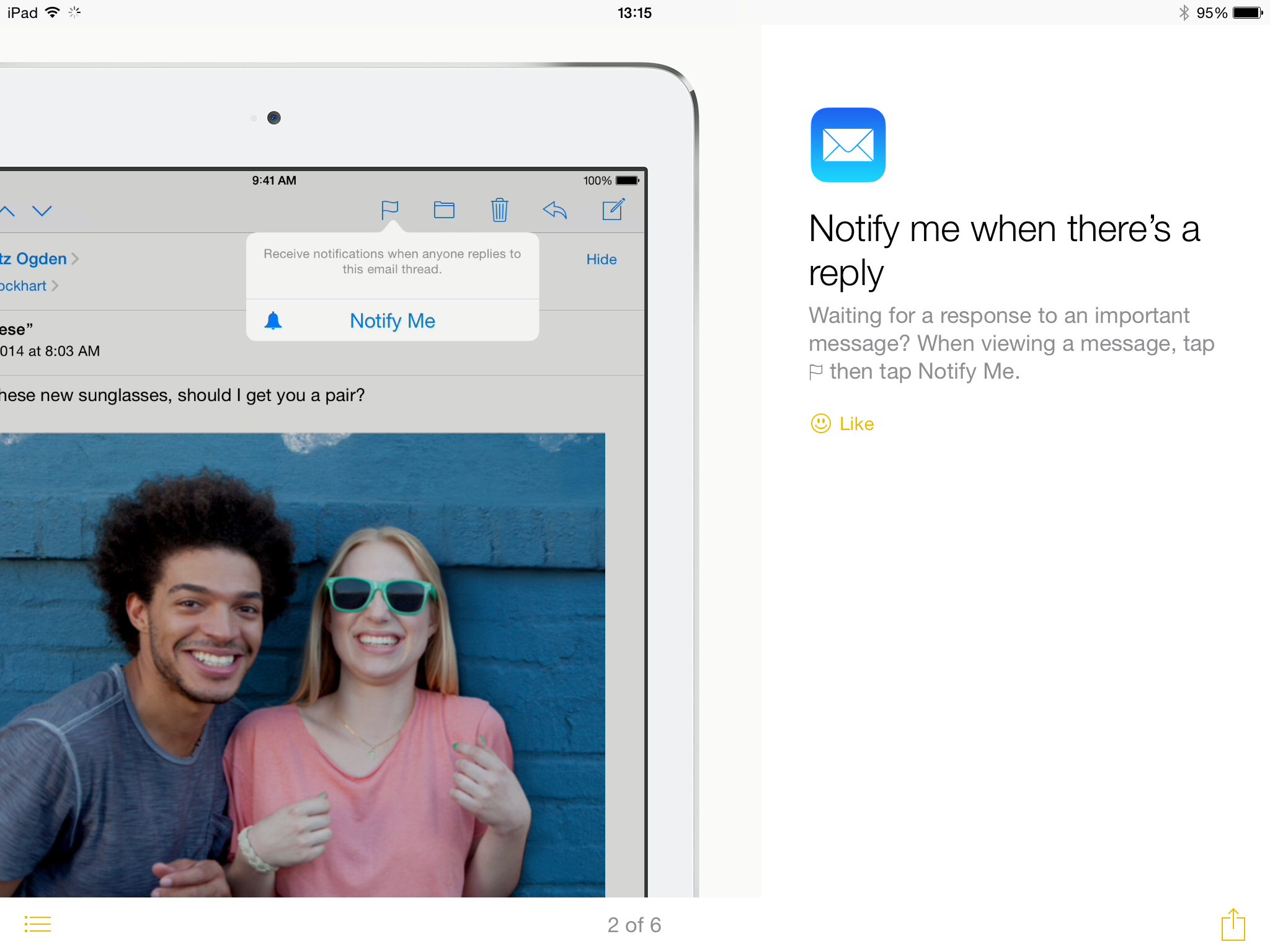The width and height of the screenshot is (1270, 952).
Task: Click the blue Mail app icon
Action: pyautogui.click(x=848, y=145)
